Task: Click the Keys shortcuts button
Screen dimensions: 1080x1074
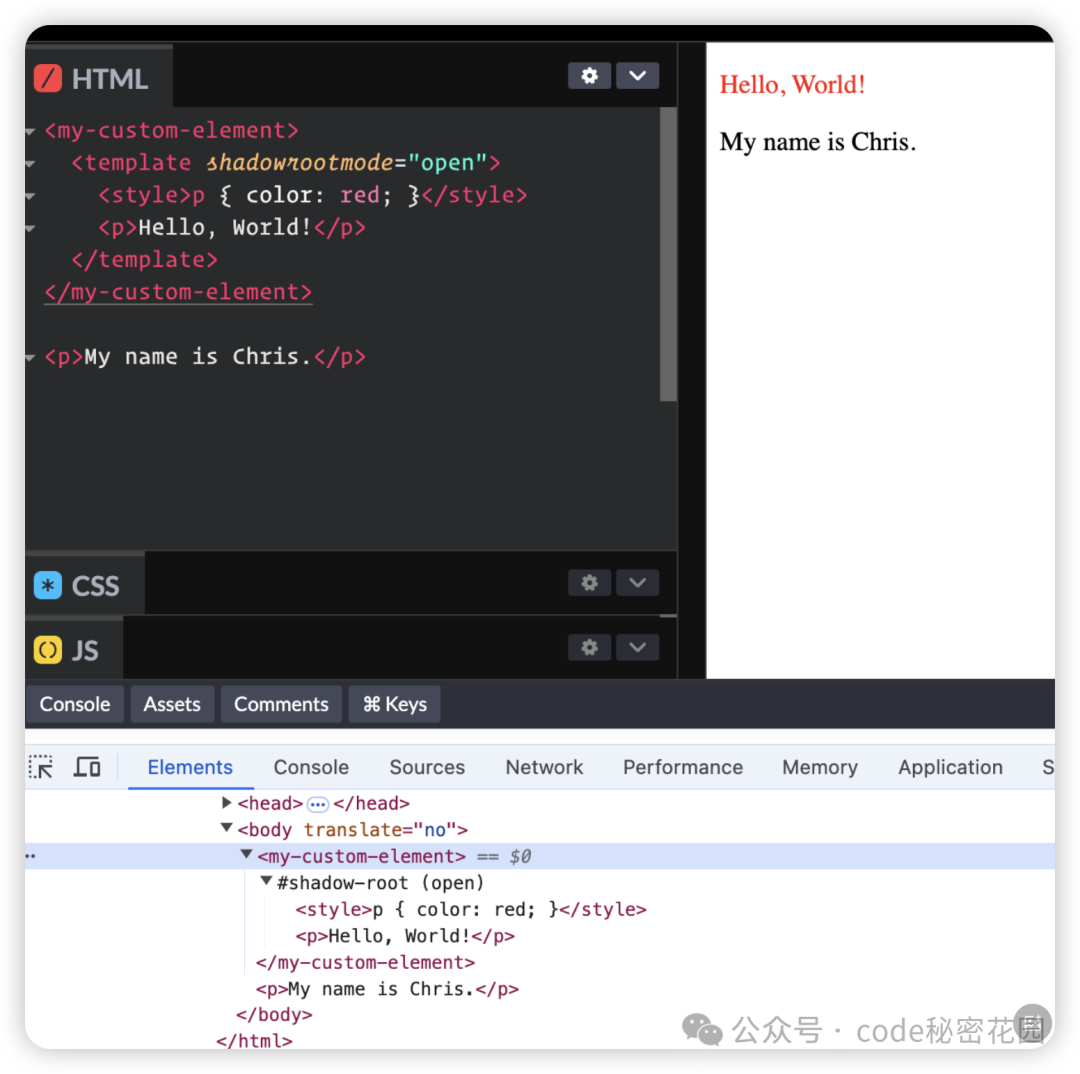Action: pyautogui.click(x=394, y=704)
